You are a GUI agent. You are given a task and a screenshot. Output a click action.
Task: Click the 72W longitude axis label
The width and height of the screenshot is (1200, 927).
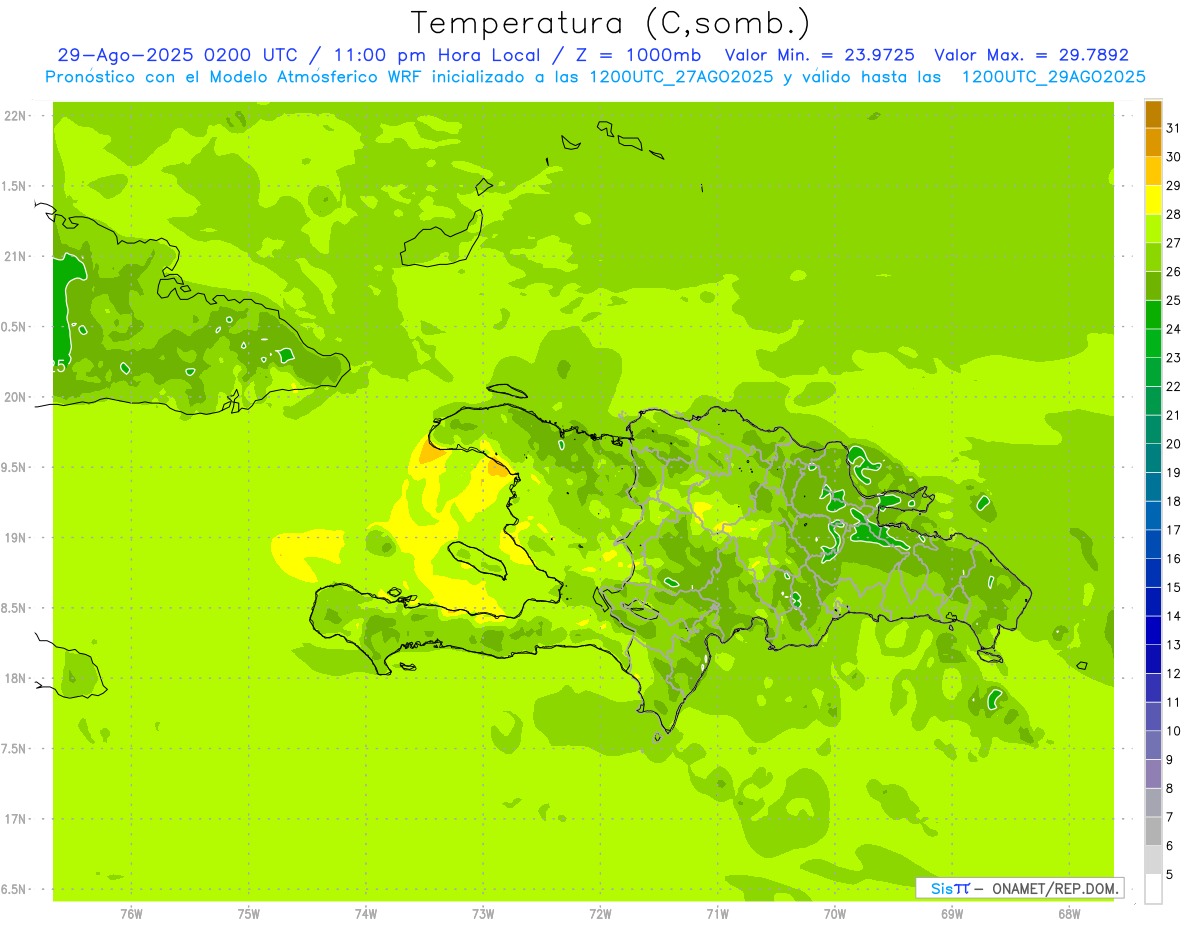[600, 913]
